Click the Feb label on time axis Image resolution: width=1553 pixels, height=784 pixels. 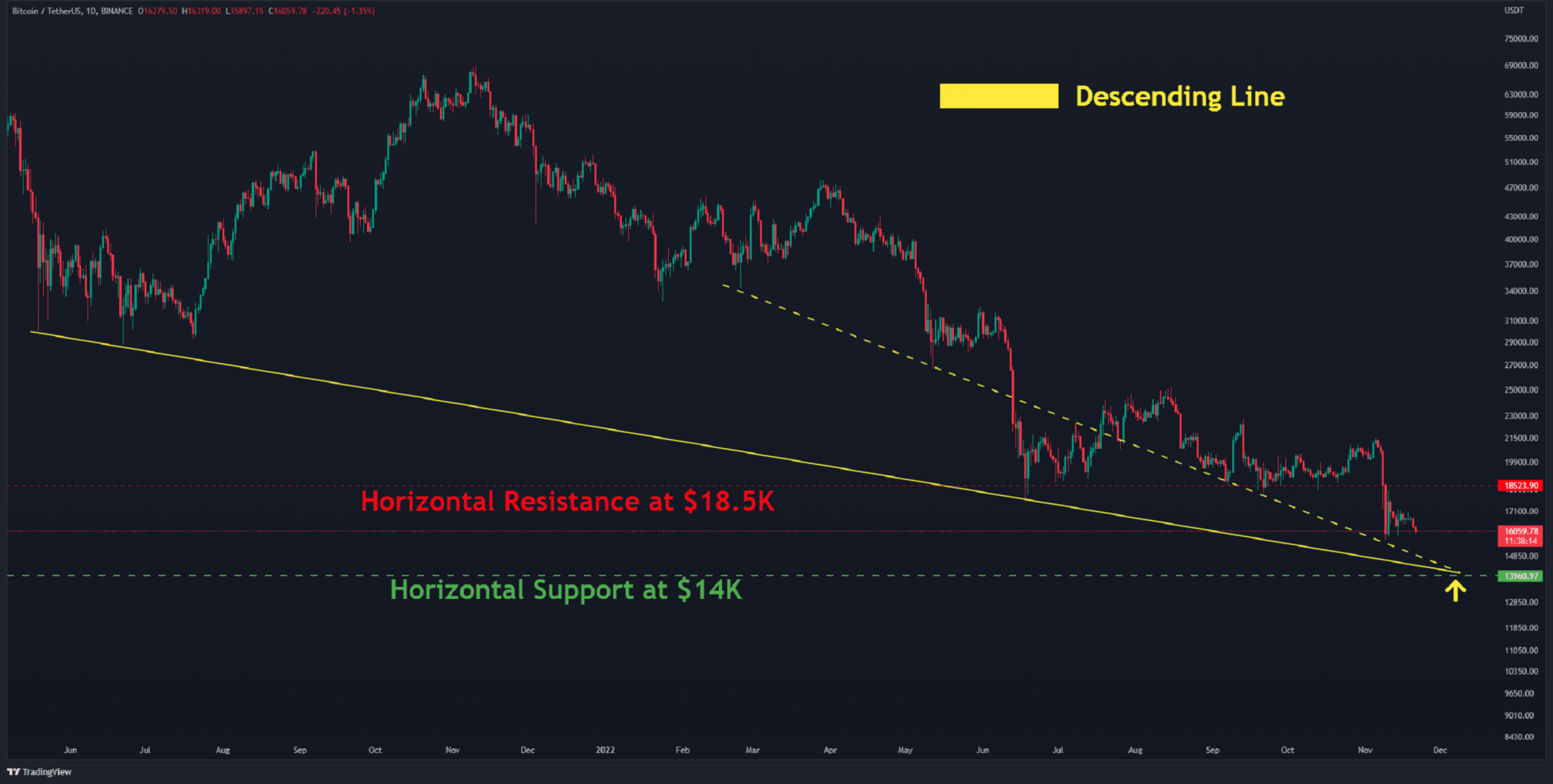[682, 750]
